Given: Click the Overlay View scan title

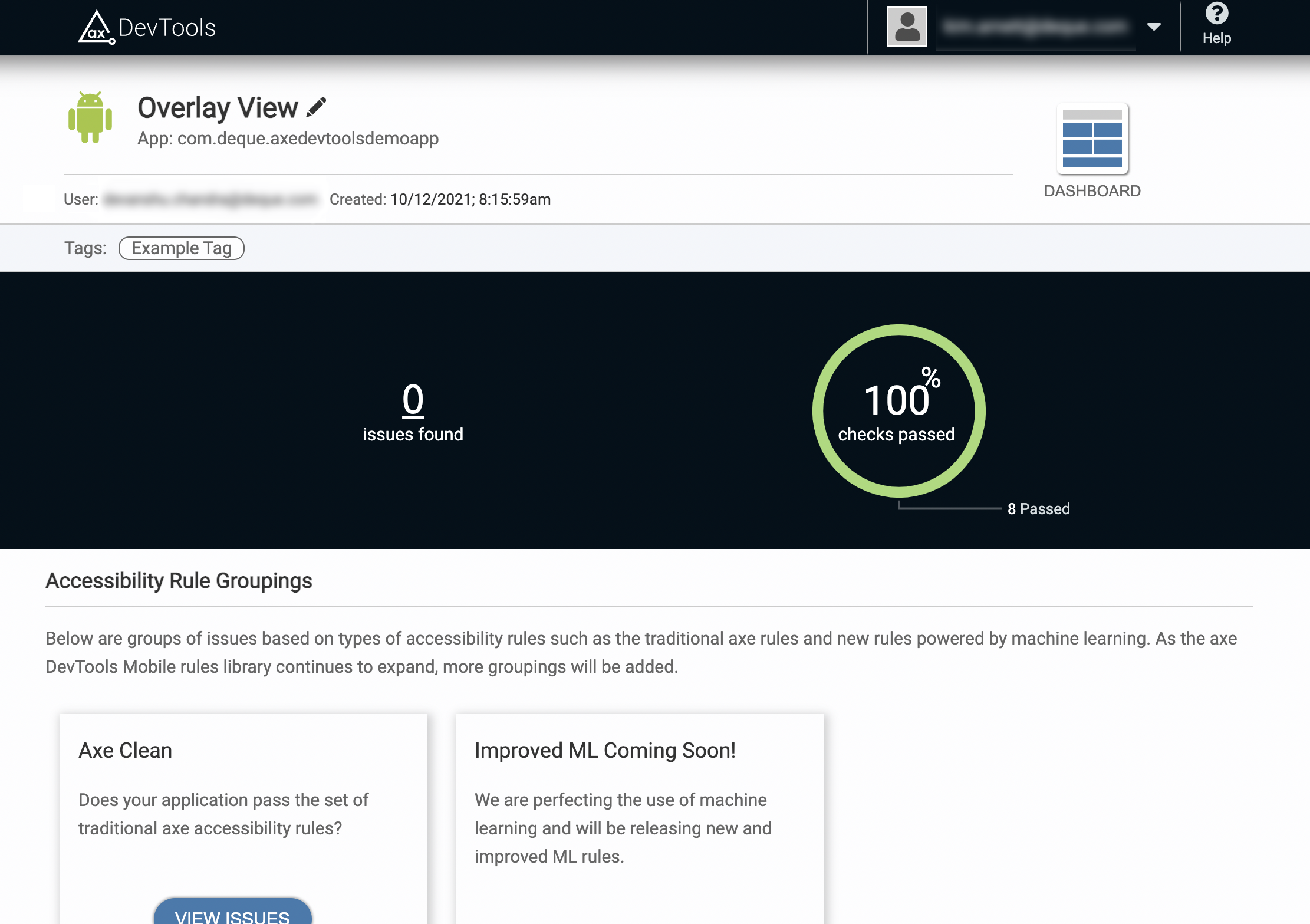Looking at the screenshot, I should 218,108.
